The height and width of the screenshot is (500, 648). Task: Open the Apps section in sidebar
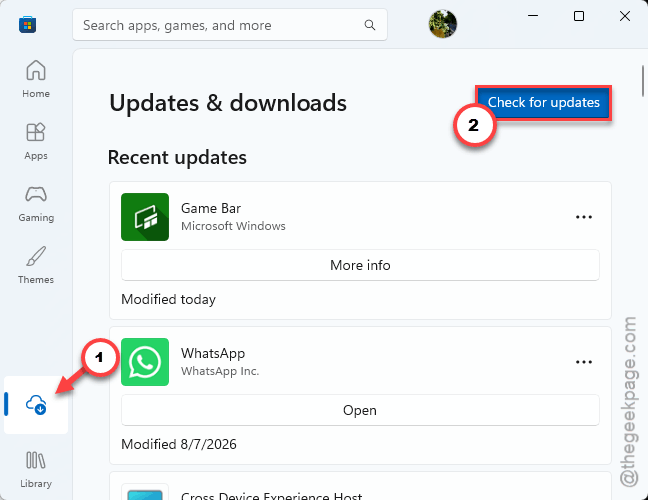click(36, 141)
